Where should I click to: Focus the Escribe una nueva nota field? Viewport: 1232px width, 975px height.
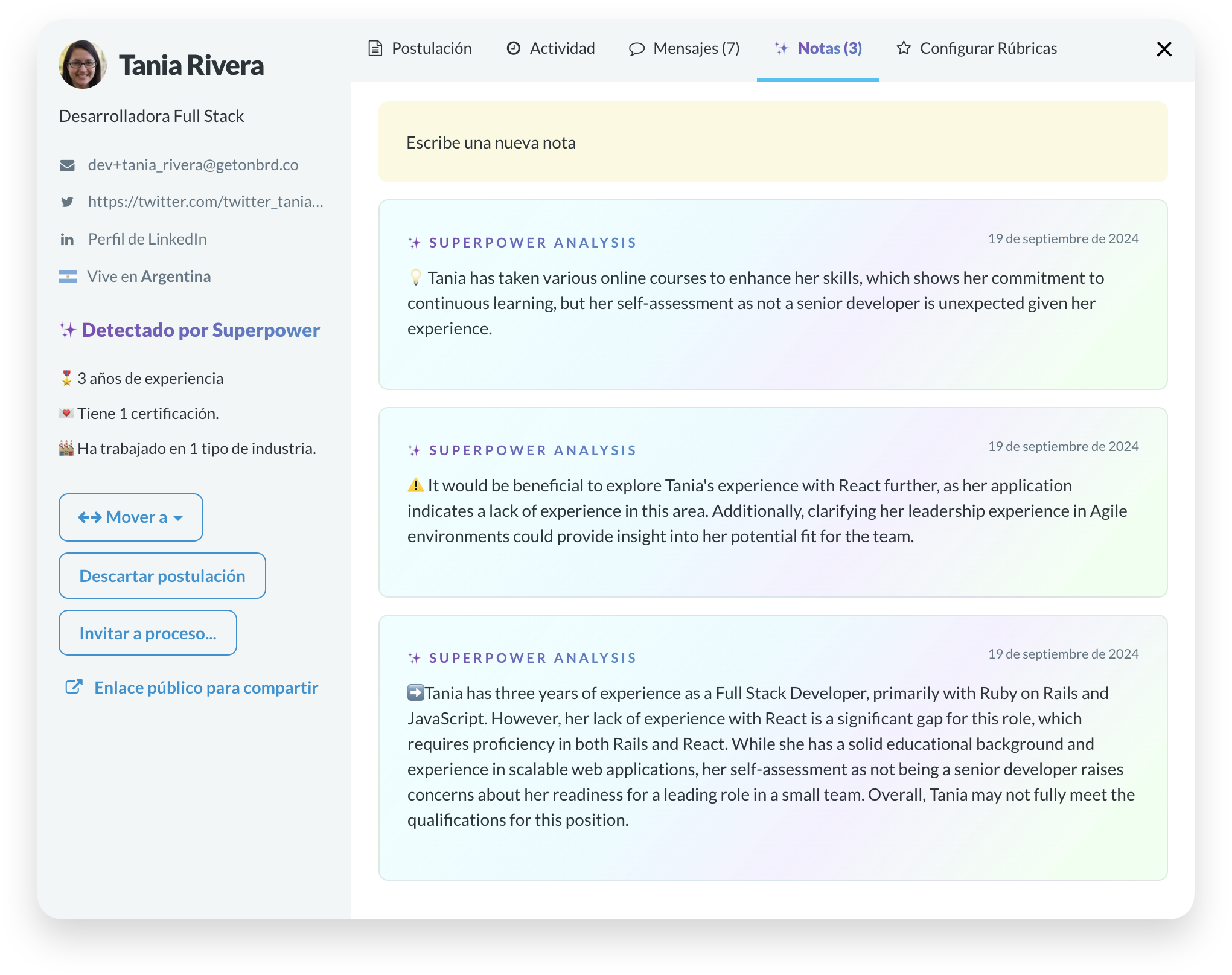(x=773, y=142)
